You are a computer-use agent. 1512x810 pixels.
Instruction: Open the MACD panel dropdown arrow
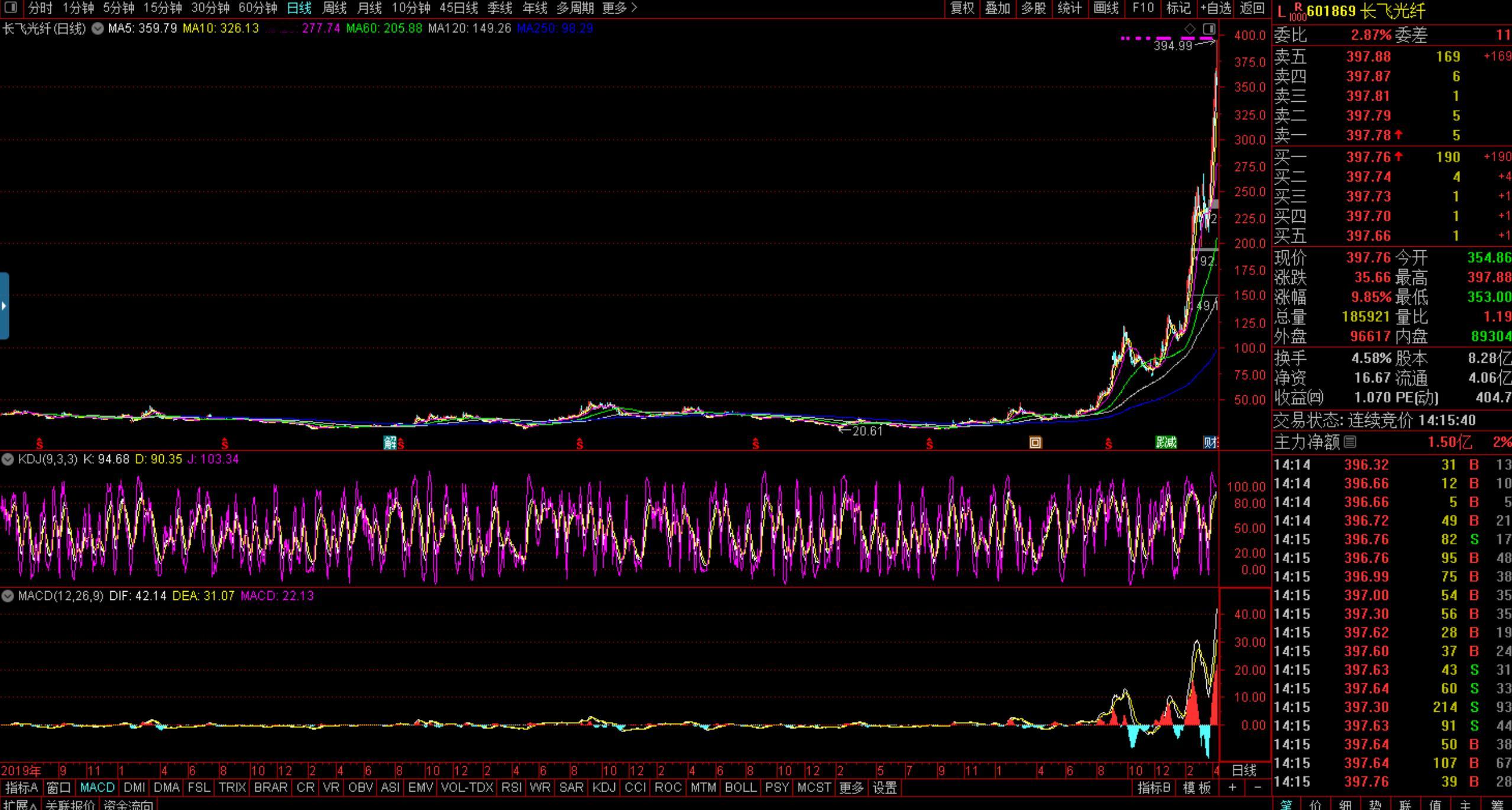(x=8, y=596)
